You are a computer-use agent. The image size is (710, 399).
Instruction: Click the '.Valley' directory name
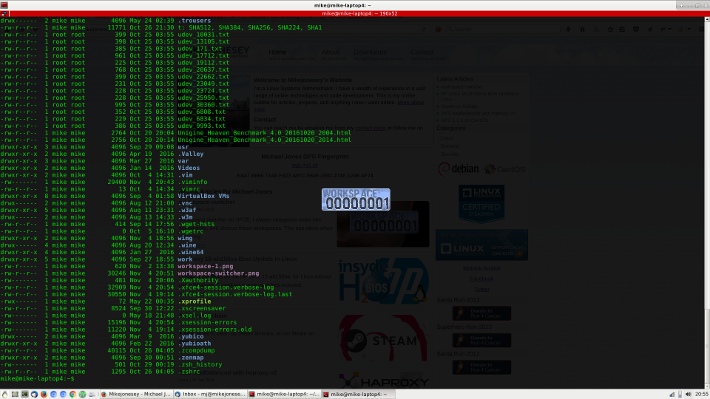[191, 154]
